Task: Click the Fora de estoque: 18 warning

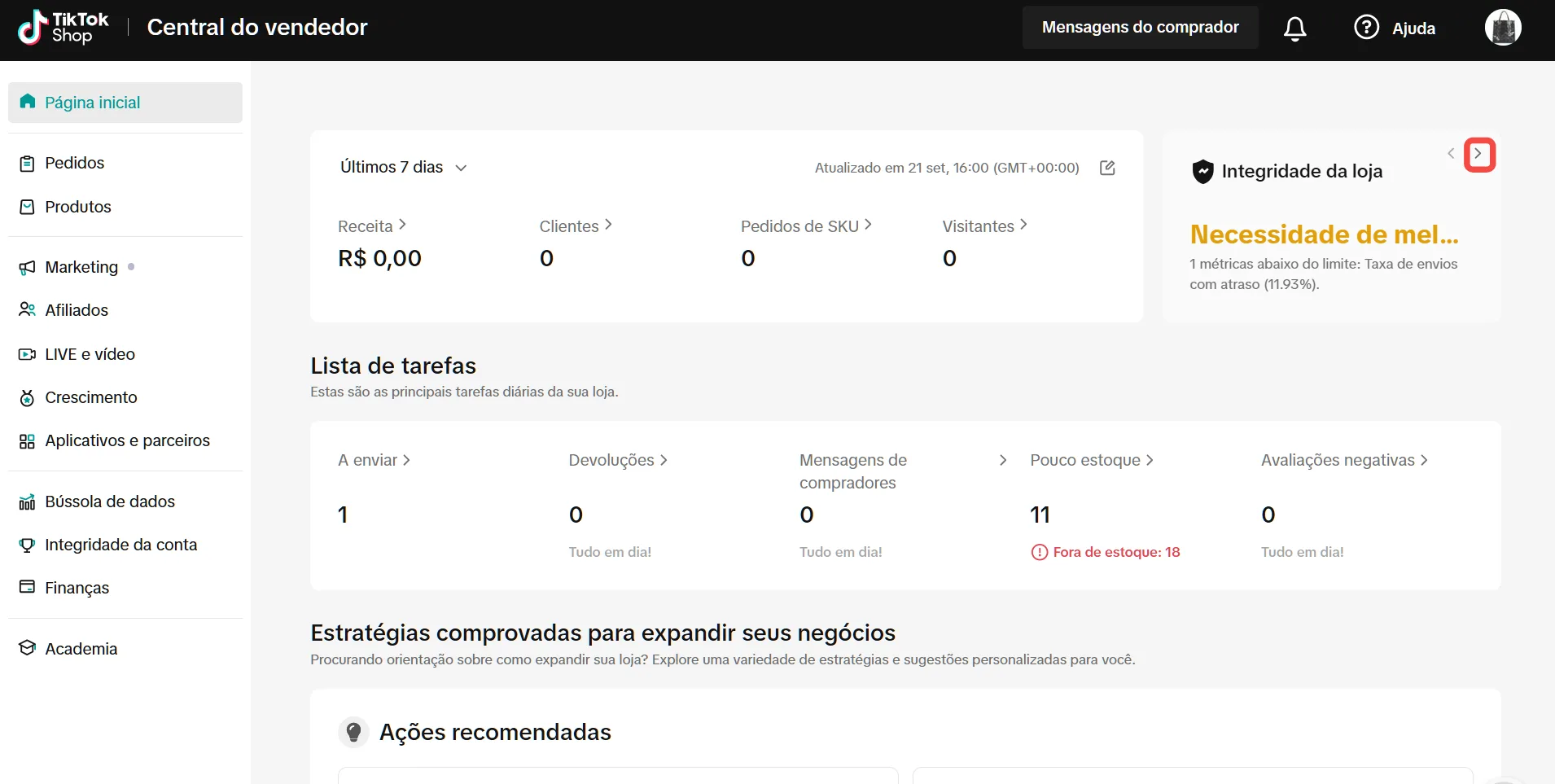Action: (1106, 552)
